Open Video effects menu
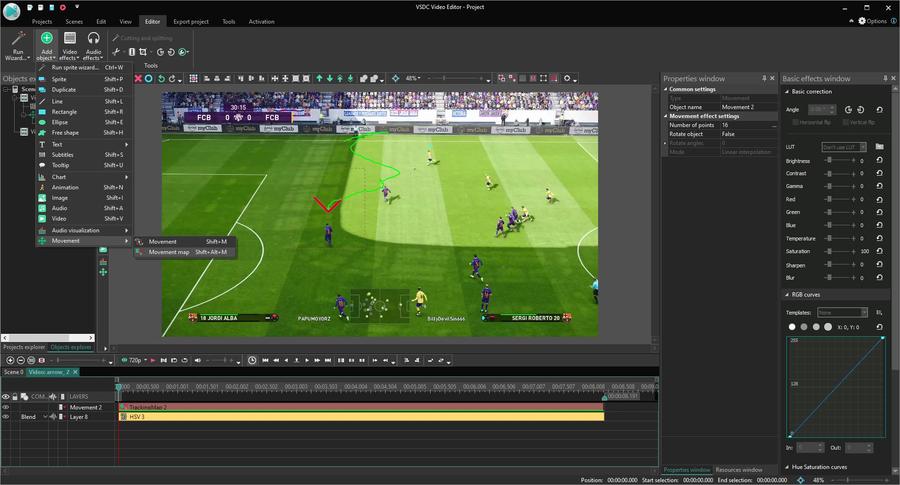 click(x=69, y=46)
